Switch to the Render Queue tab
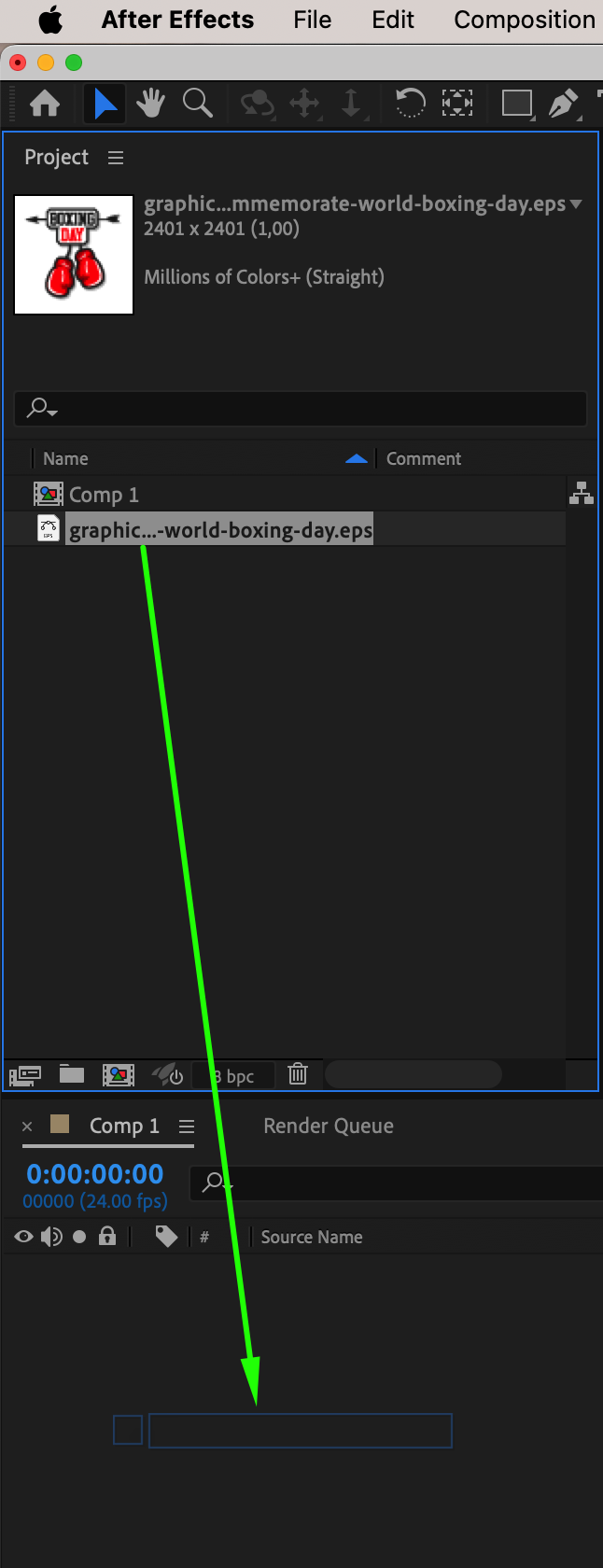This screenshot has width=603, height=1568. pos(329,1126)
